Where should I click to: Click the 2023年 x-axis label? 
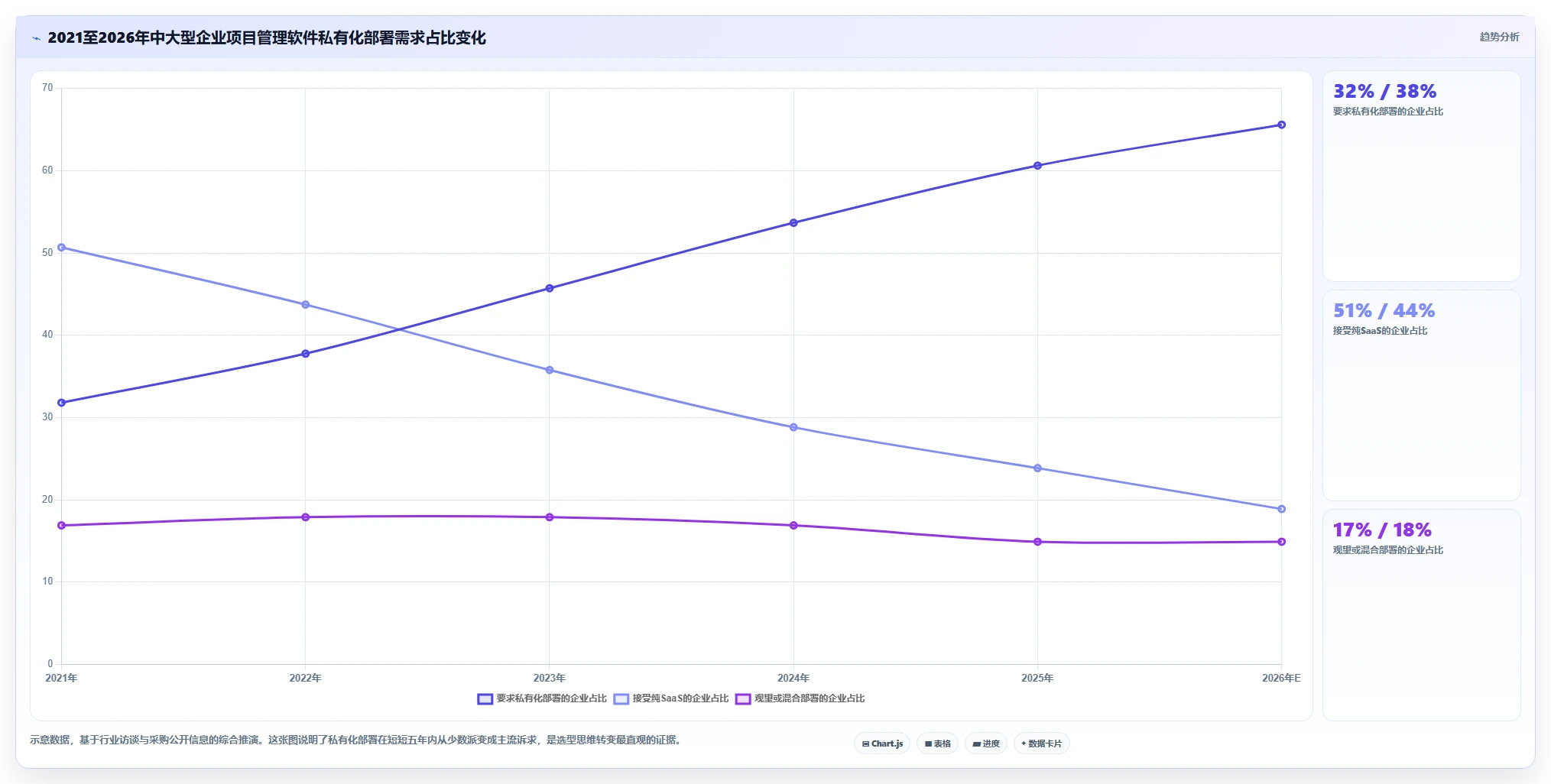[550, 678]
